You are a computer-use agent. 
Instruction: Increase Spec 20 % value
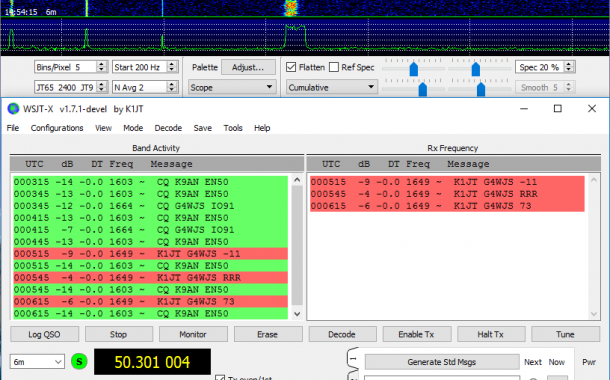tap(568, 64)
